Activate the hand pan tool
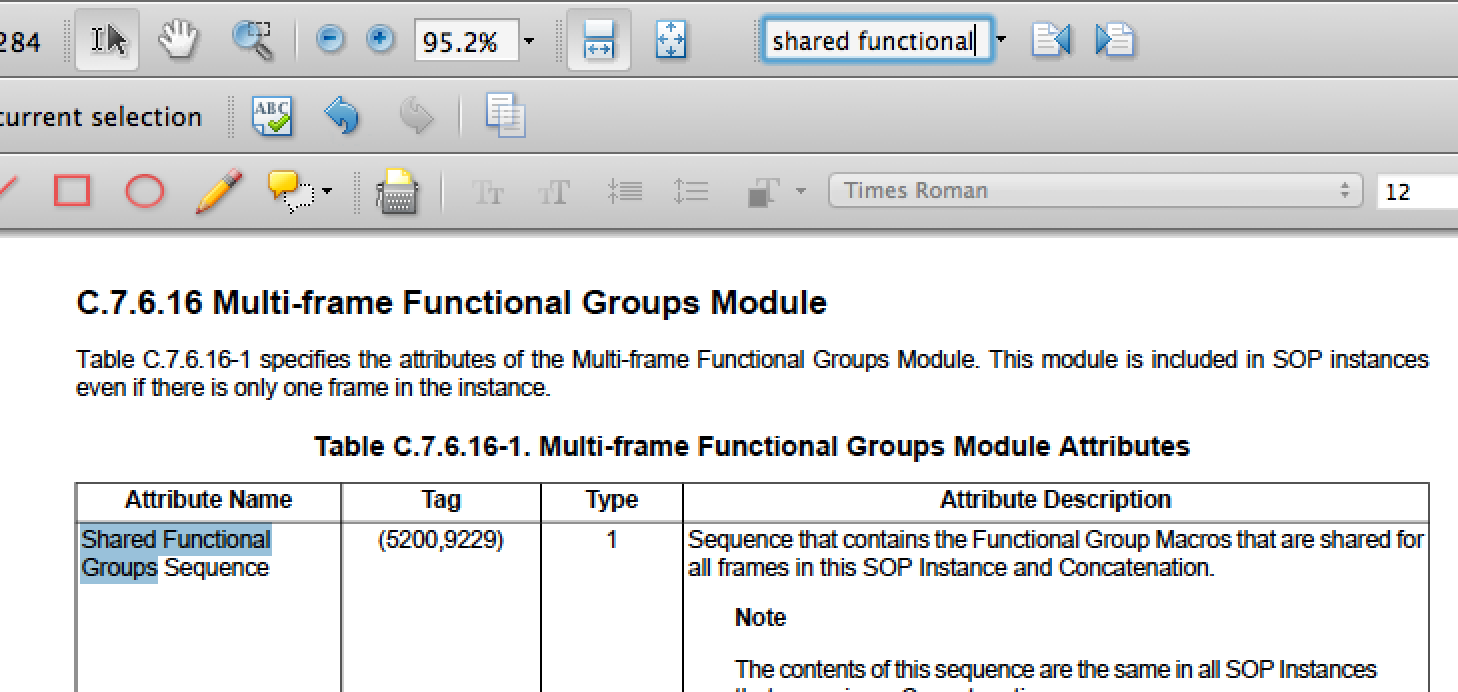This screenshot has height=692, width=1458. point(178,41)
